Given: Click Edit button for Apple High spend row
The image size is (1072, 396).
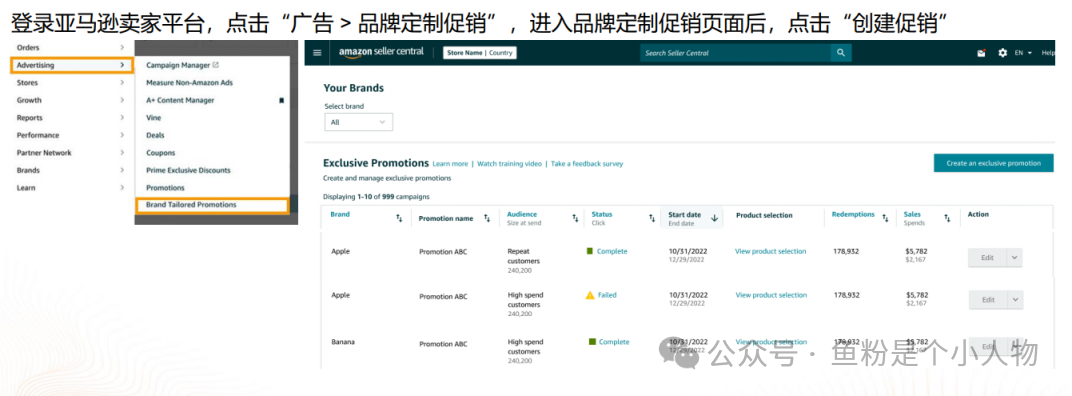Looking at the screenshot, I should [x=988, y=300].
